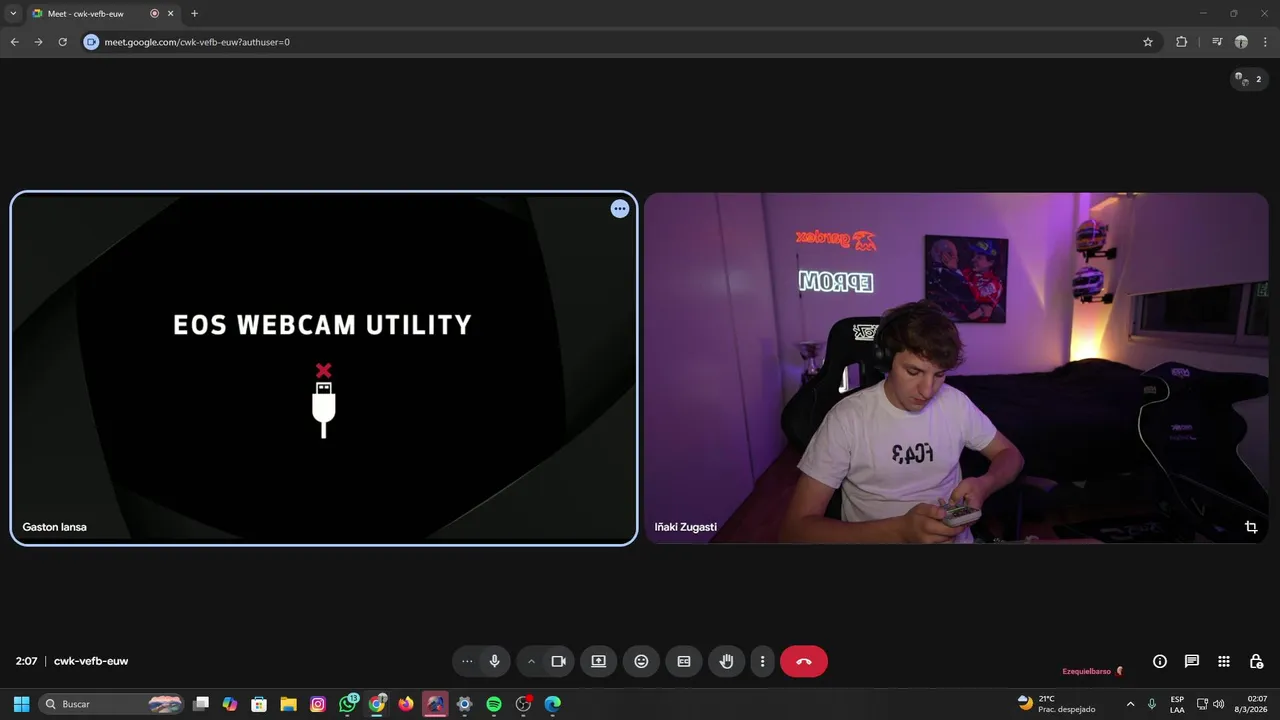Click the address bar URL
This screenshot has width=1280, height=720.
click(197, 42)
